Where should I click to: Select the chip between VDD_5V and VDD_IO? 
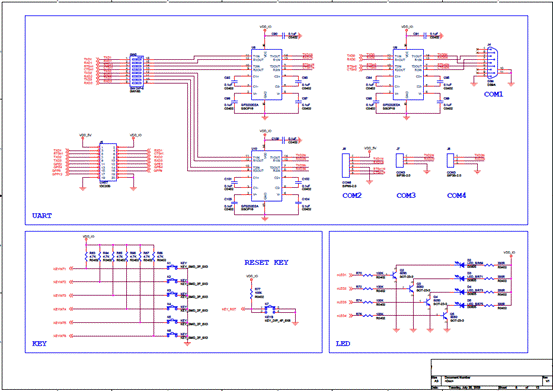pyautogui.click(x=108, y=162)
